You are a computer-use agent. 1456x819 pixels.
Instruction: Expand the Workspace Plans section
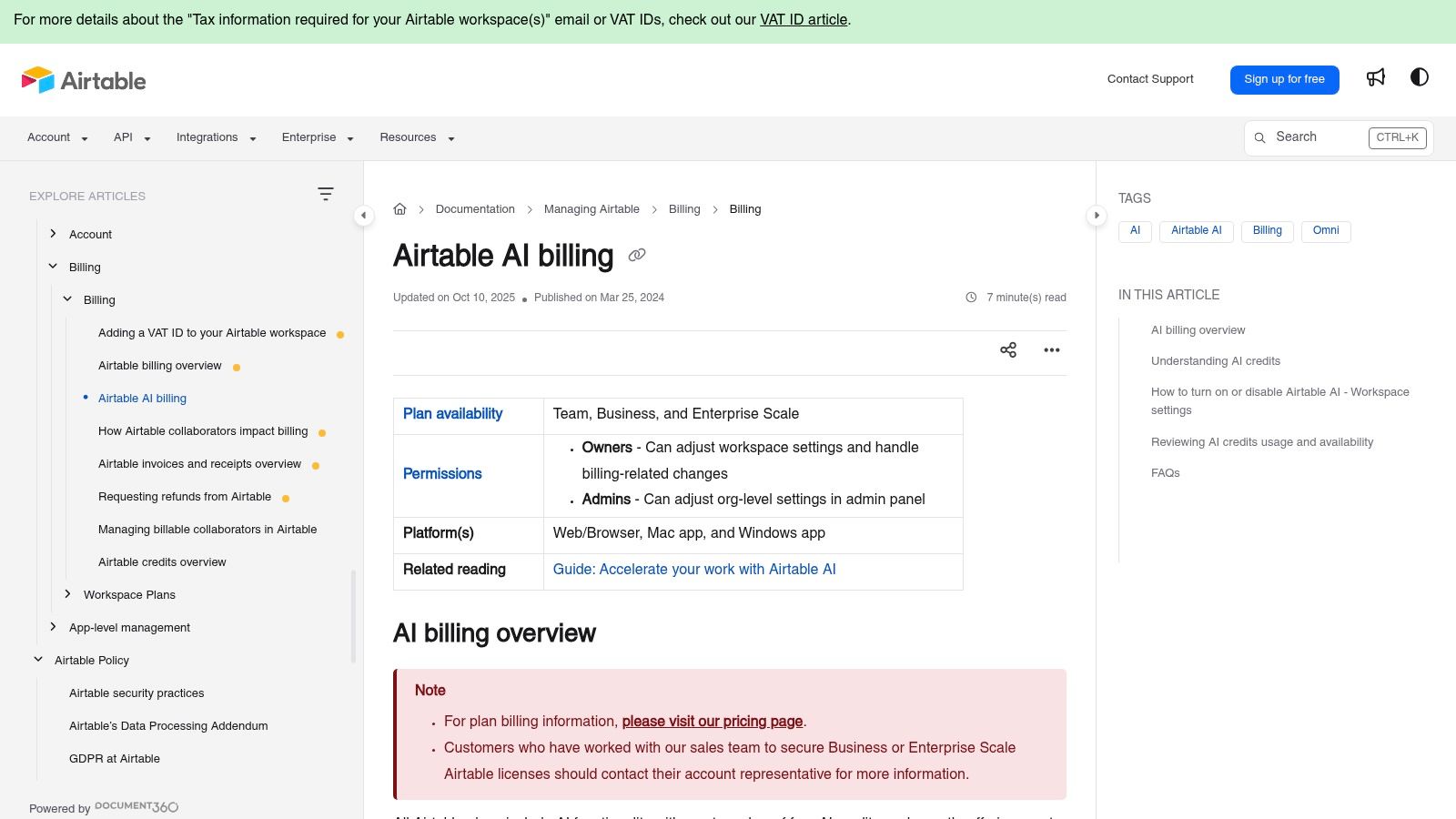[x=67, y=594]
